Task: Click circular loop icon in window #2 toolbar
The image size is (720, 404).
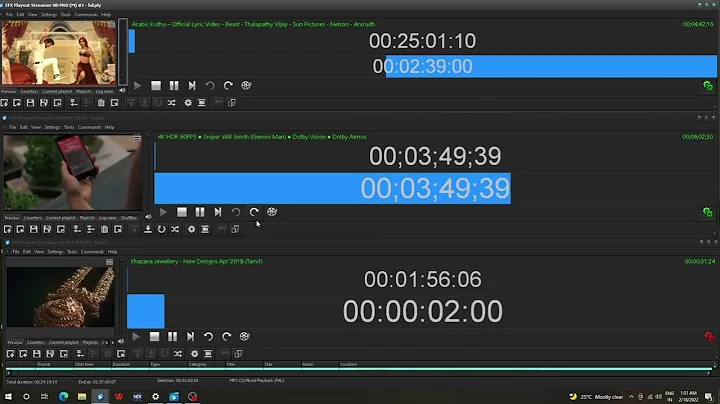Action: 162,229
